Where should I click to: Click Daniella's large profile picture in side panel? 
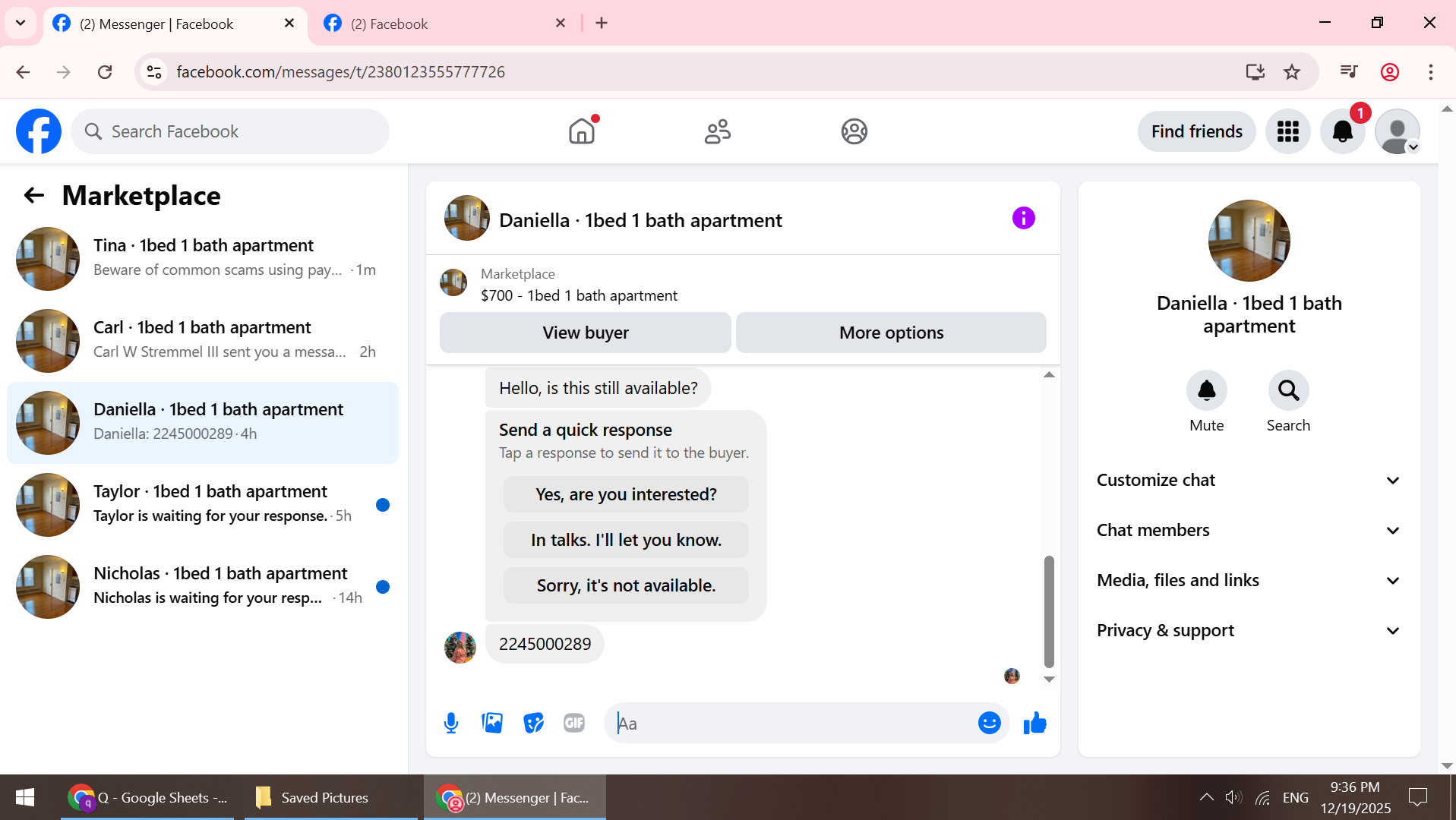coord(1249,241)
